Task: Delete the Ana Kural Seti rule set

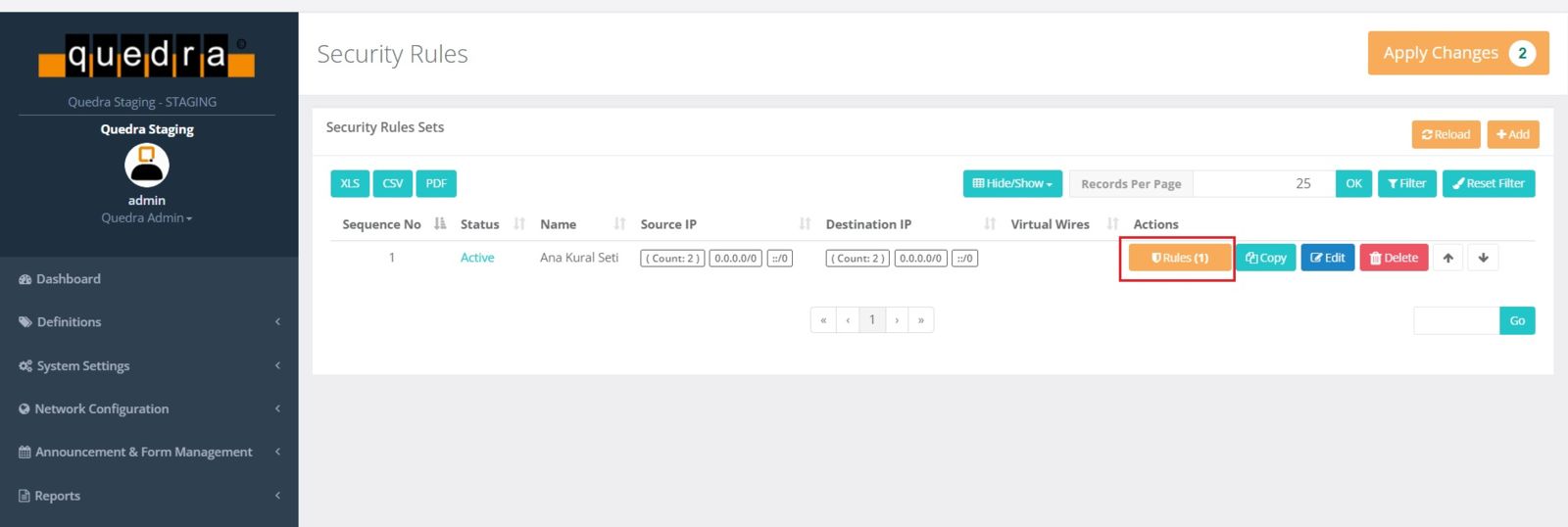Action: tap(1394, 258)
